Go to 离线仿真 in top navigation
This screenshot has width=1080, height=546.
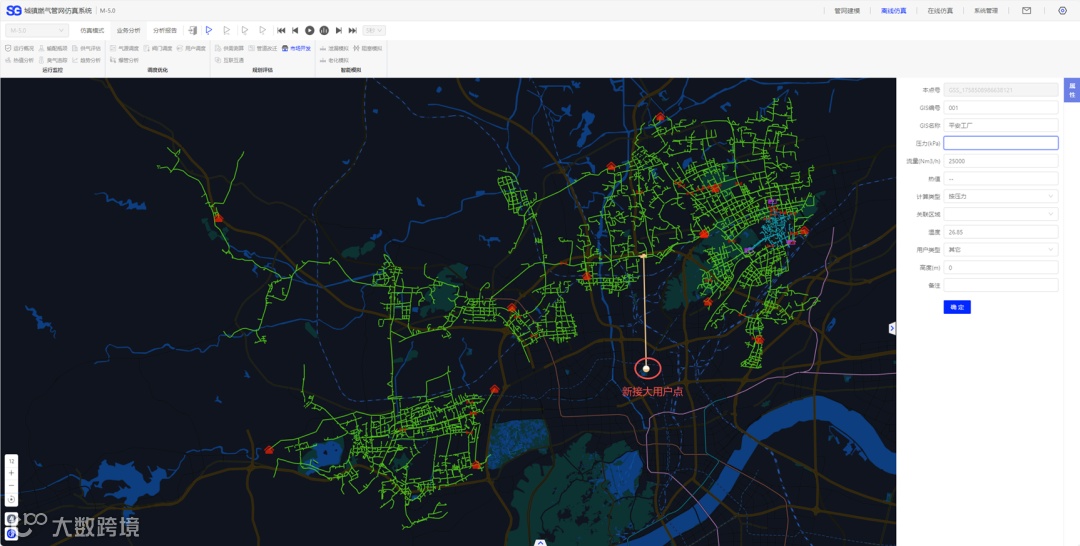[893, 10]
